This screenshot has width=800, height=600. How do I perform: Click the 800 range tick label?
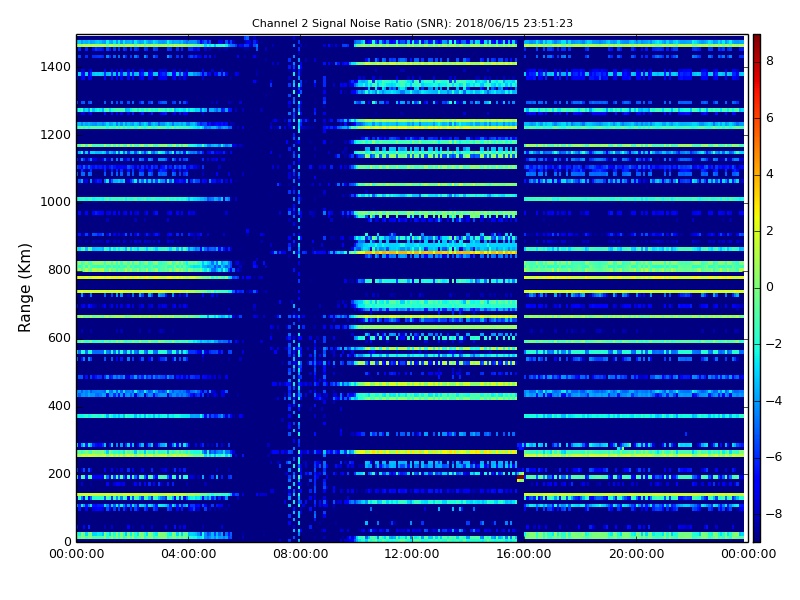tap(59, 270)
